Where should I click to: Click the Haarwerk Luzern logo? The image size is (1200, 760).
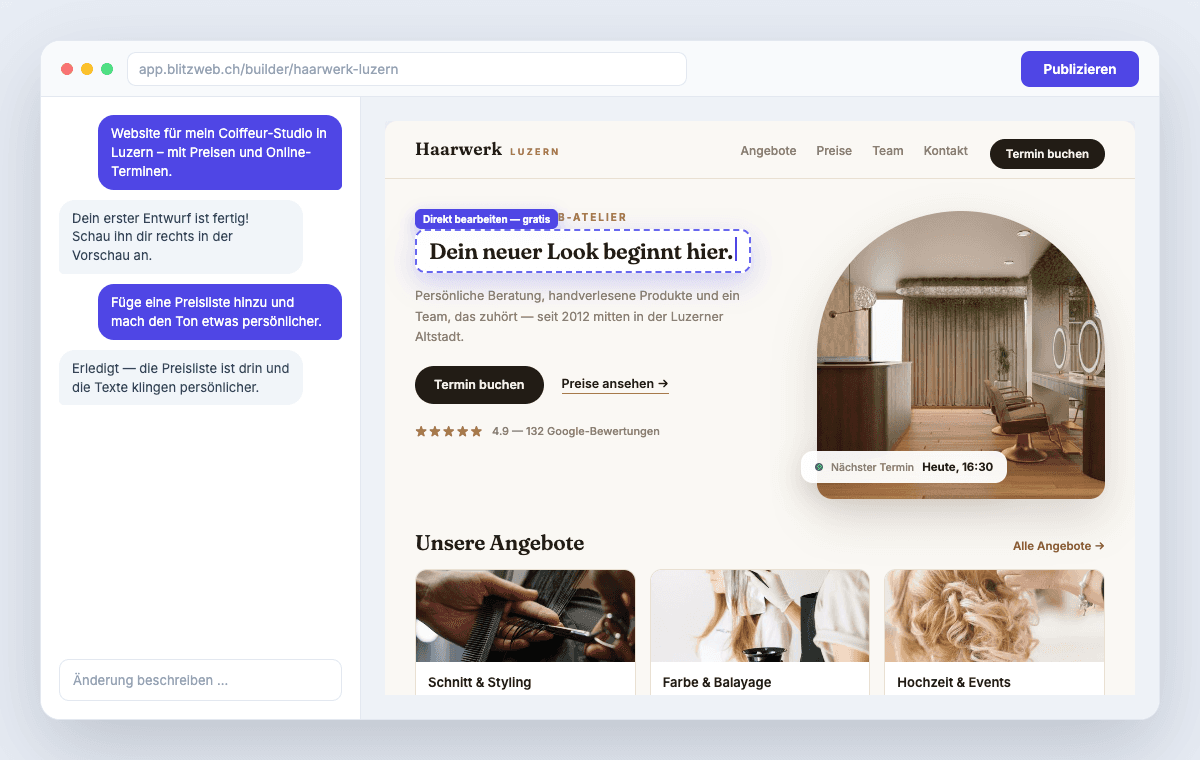(487, 150)
